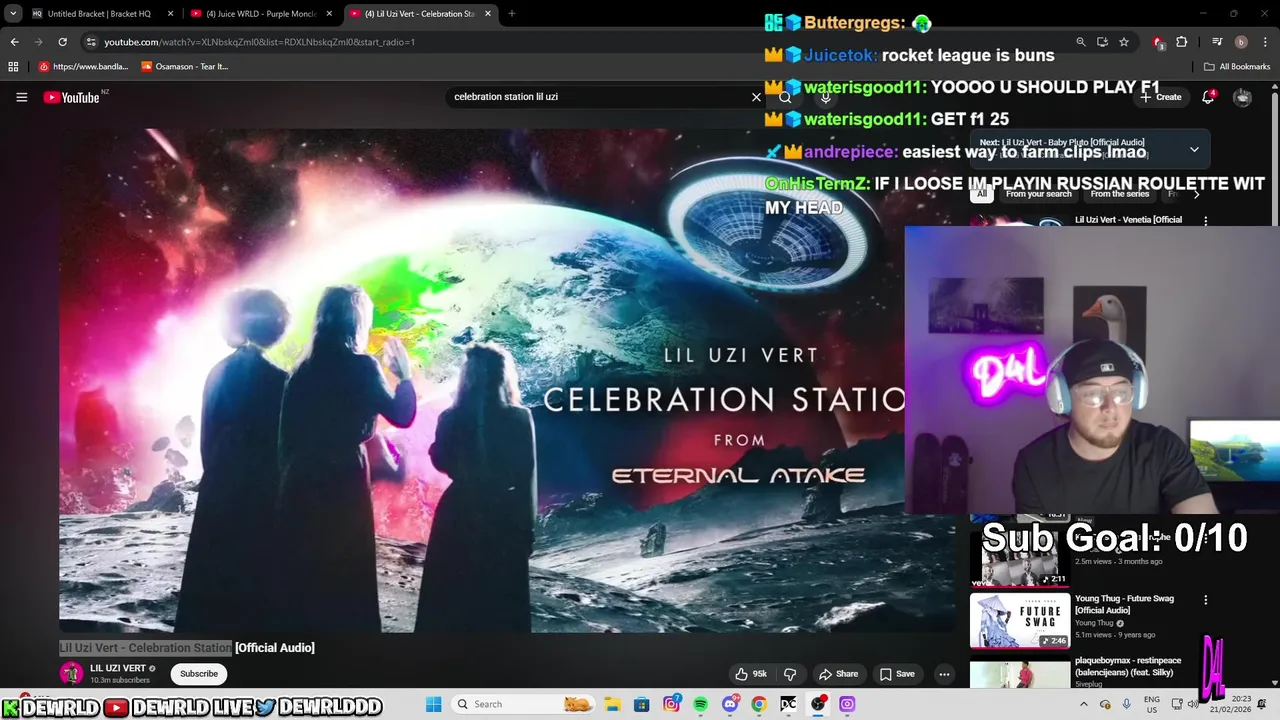Start voice search with microphone icon
This screenshot has height=720, width=1280.
tap(825, 97)
